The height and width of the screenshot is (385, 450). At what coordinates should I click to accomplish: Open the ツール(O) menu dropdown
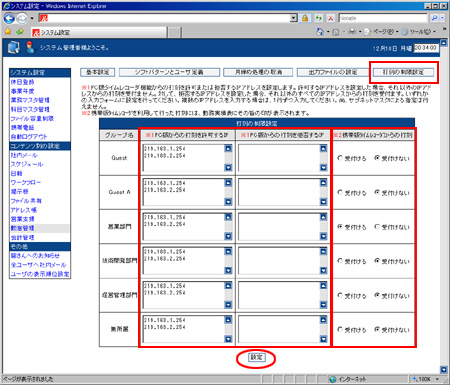pyautogui.click(x=434, y=32)
